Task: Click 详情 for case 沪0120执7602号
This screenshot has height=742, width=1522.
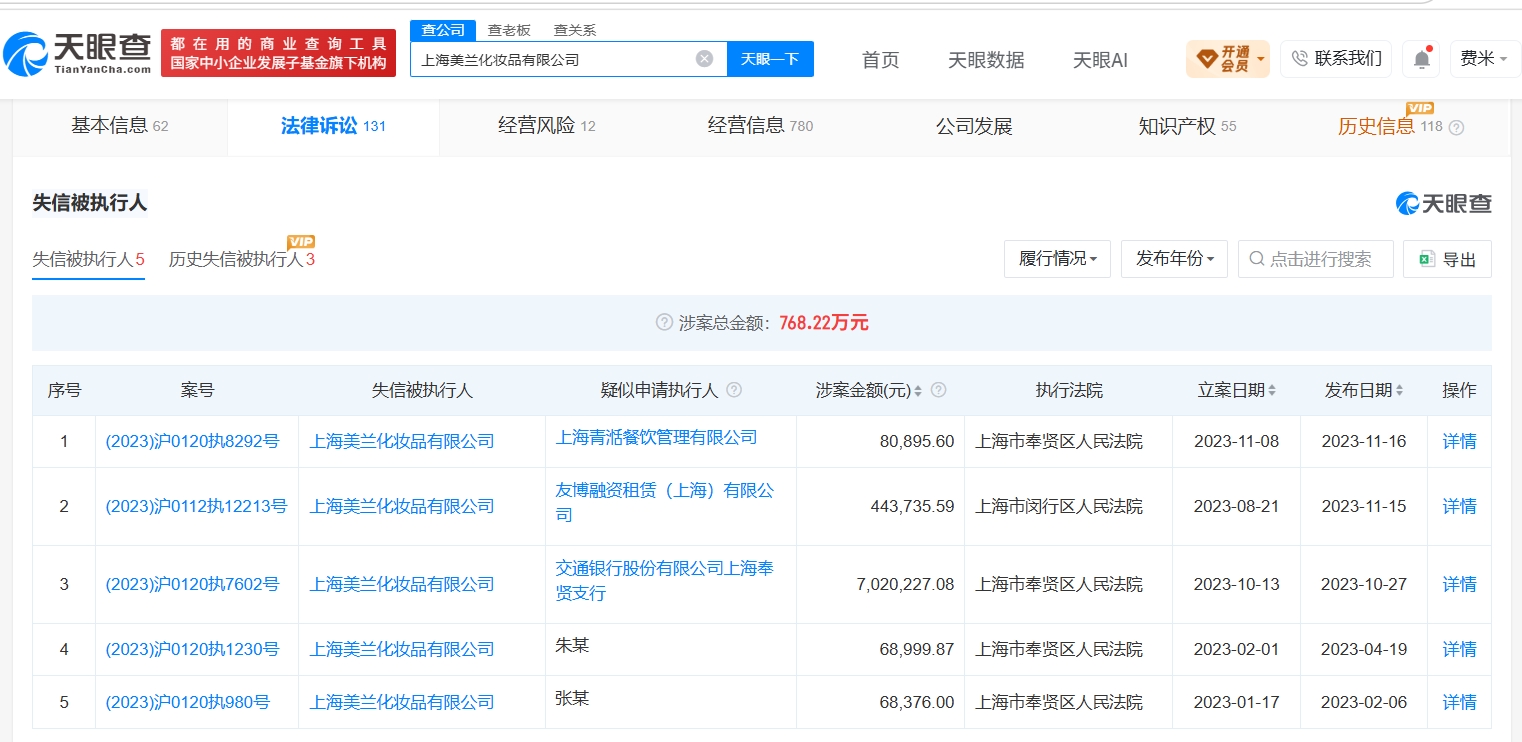Action: tap(1459, 584)
